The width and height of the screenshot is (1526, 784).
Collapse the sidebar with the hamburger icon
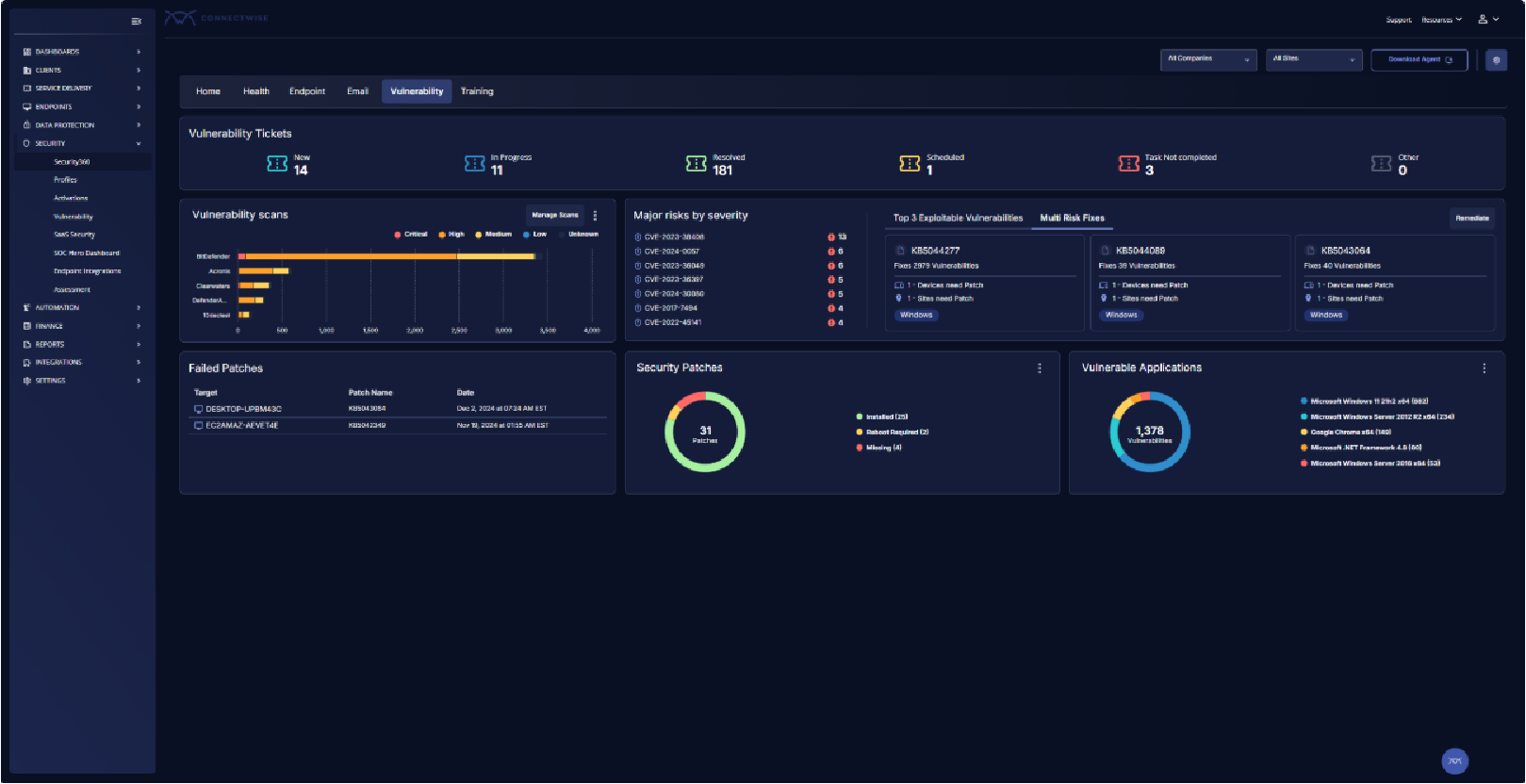[x=136, y=21]
